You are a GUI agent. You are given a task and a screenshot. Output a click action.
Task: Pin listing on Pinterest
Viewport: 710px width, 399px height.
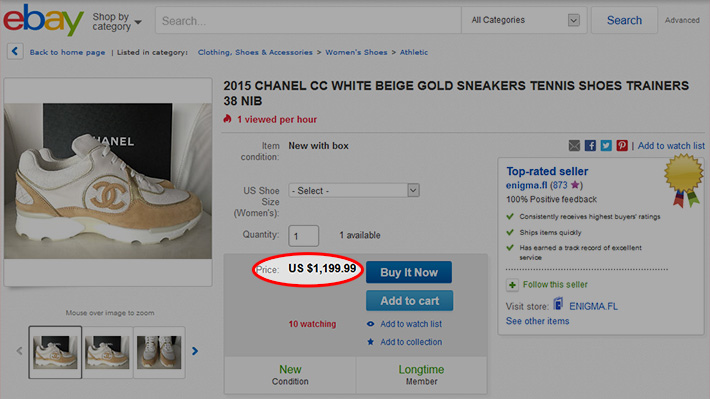tap(622, 145)
